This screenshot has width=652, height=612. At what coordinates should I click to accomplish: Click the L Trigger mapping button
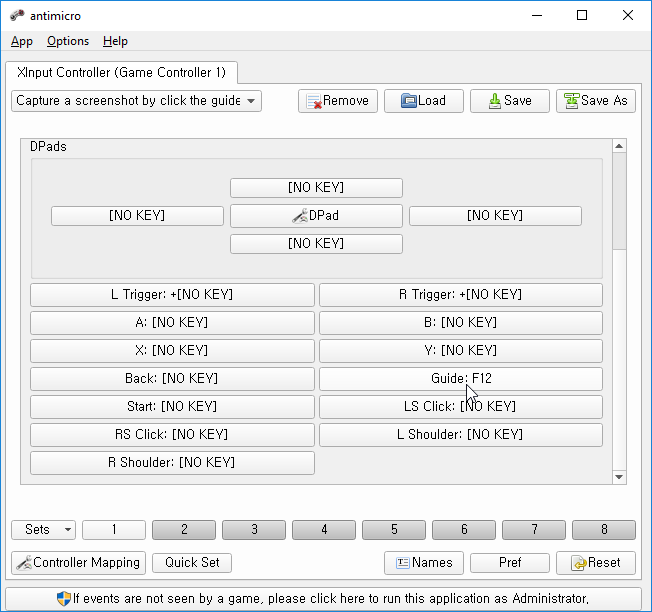click(172, 295)
